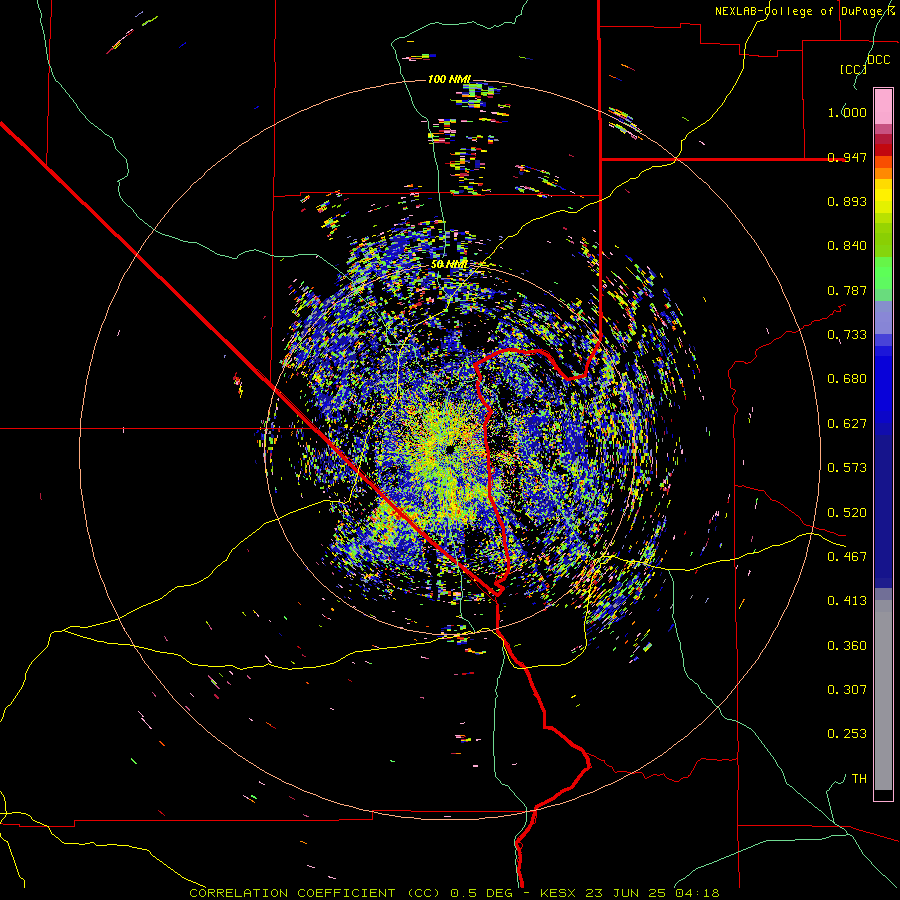This screenshot has height=900, width=900.
Task: Click the red segment of the color bar
Action: click(883, 150)
